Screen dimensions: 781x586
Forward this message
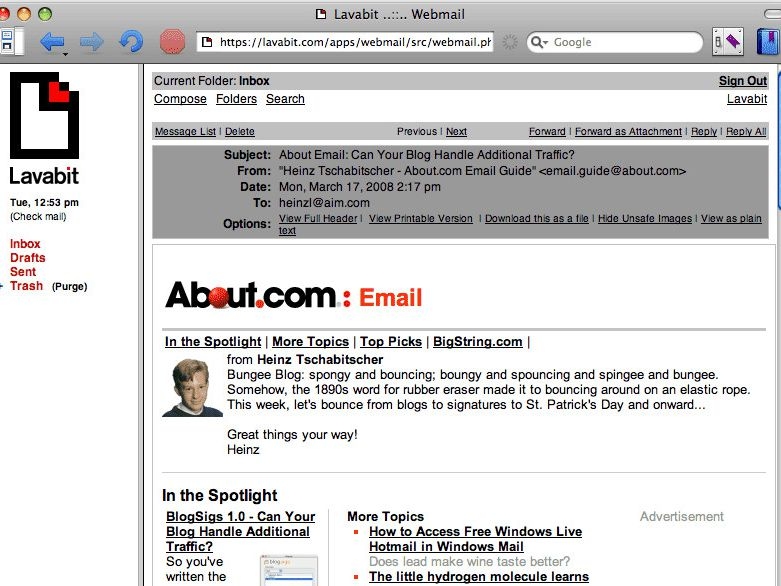tap(547, 131)
